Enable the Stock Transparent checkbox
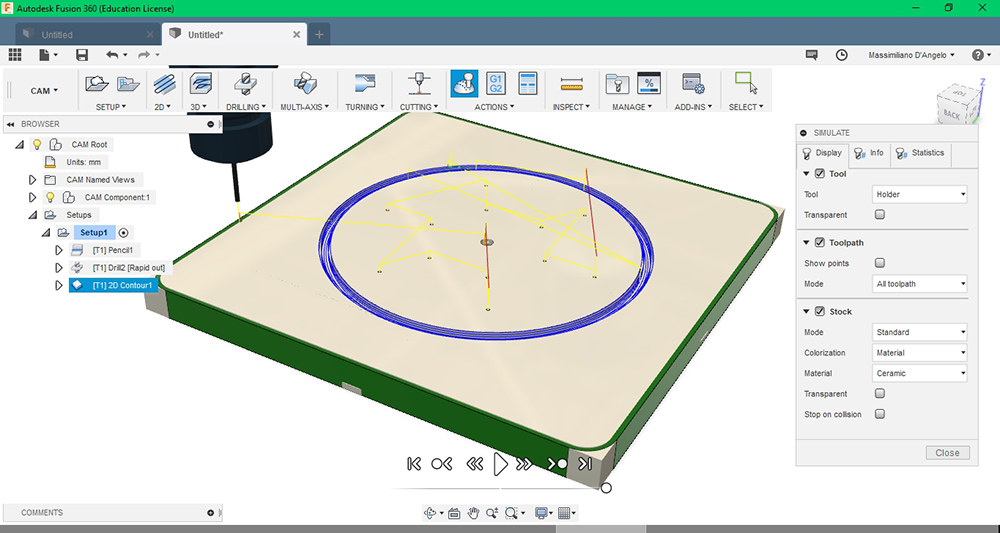 point(880,393)
